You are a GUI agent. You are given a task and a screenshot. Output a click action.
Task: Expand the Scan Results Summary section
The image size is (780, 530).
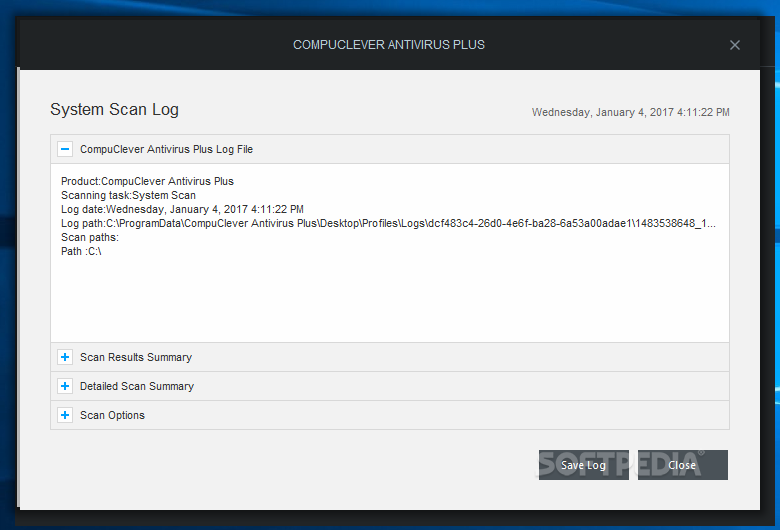click(x=65, y=357)
